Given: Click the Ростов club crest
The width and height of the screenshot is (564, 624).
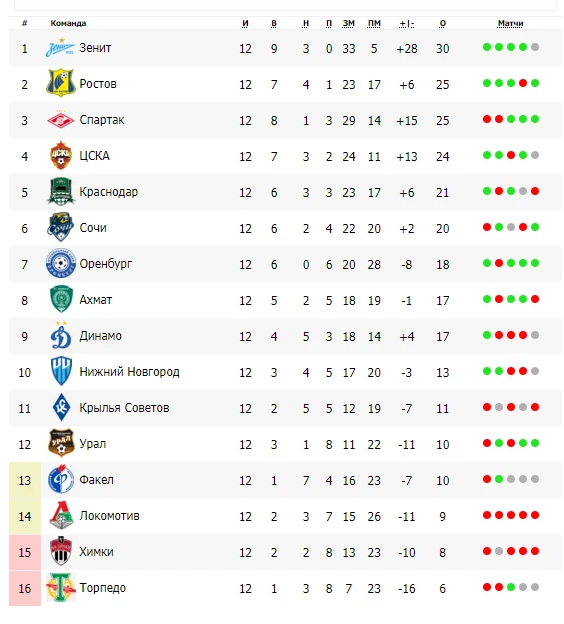Looking at the screenshot, I should tap(60, 83).
